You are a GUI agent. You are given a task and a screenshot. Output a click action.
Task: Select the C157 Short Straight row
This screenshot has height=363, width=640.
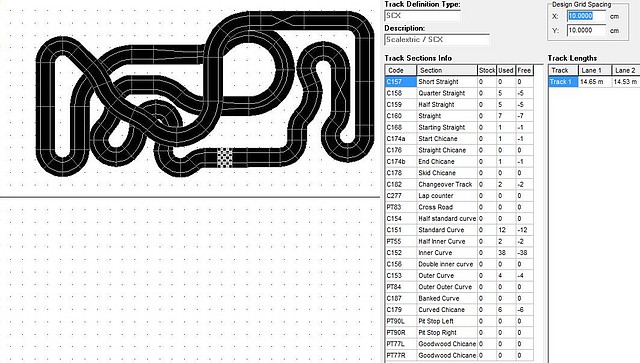[459, 82]
